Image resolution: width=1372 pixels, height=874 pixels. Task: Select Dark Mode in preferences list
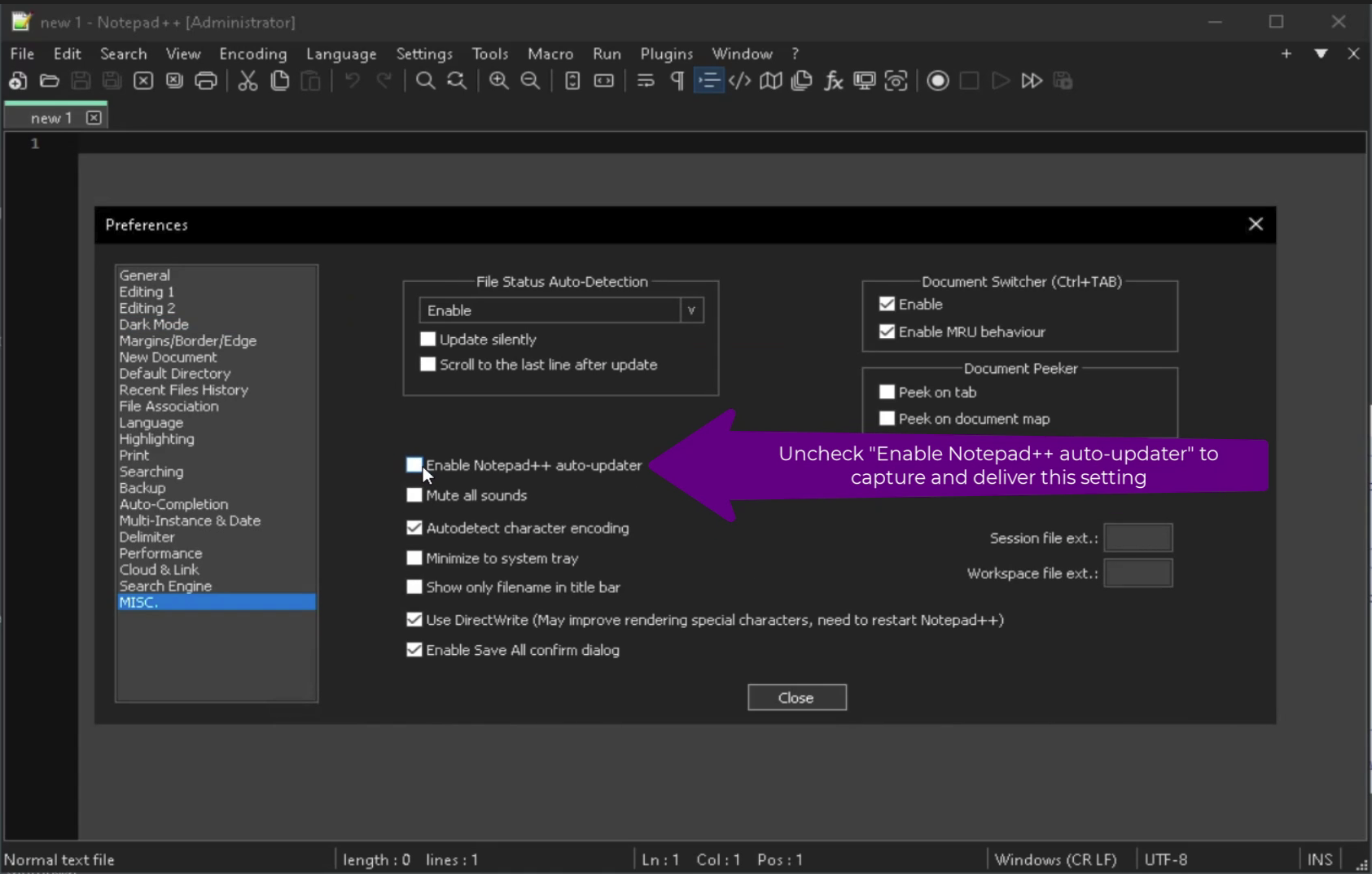click(153, 323)
